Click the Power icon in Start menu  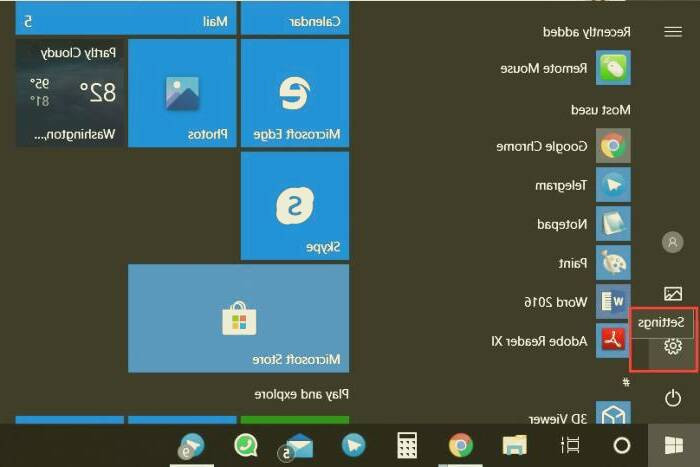point(673,399)
